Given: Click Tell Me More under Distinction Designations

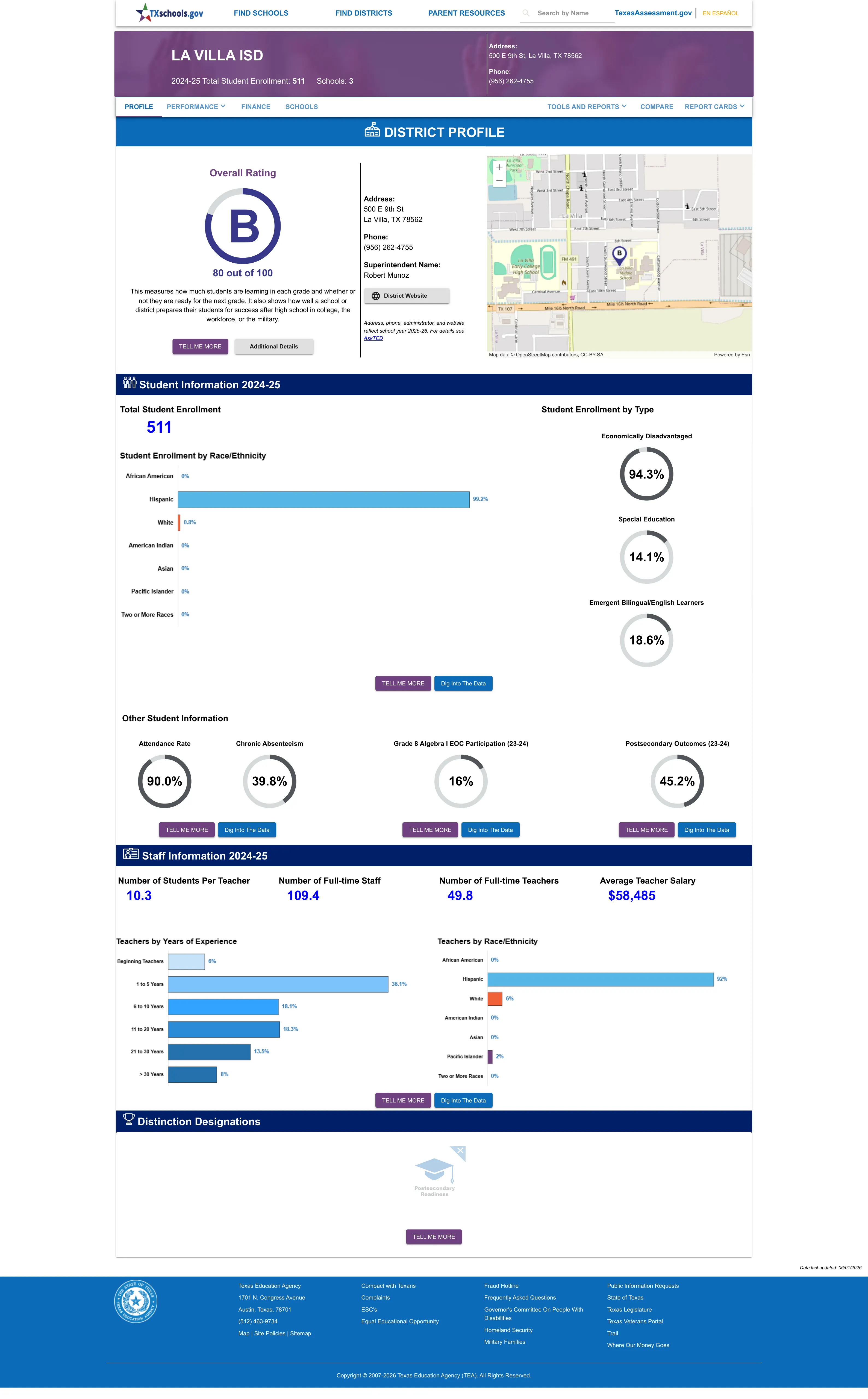Looking at the screenshot, I should pos(434,1237).
